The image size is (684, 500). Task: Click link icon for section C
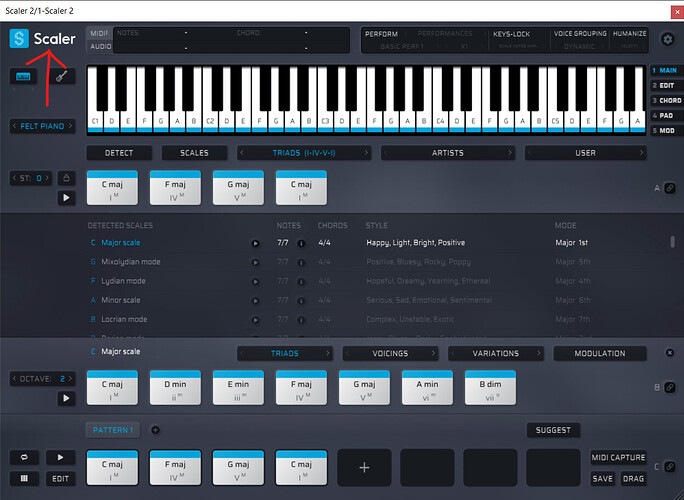(x=670, y=467)
